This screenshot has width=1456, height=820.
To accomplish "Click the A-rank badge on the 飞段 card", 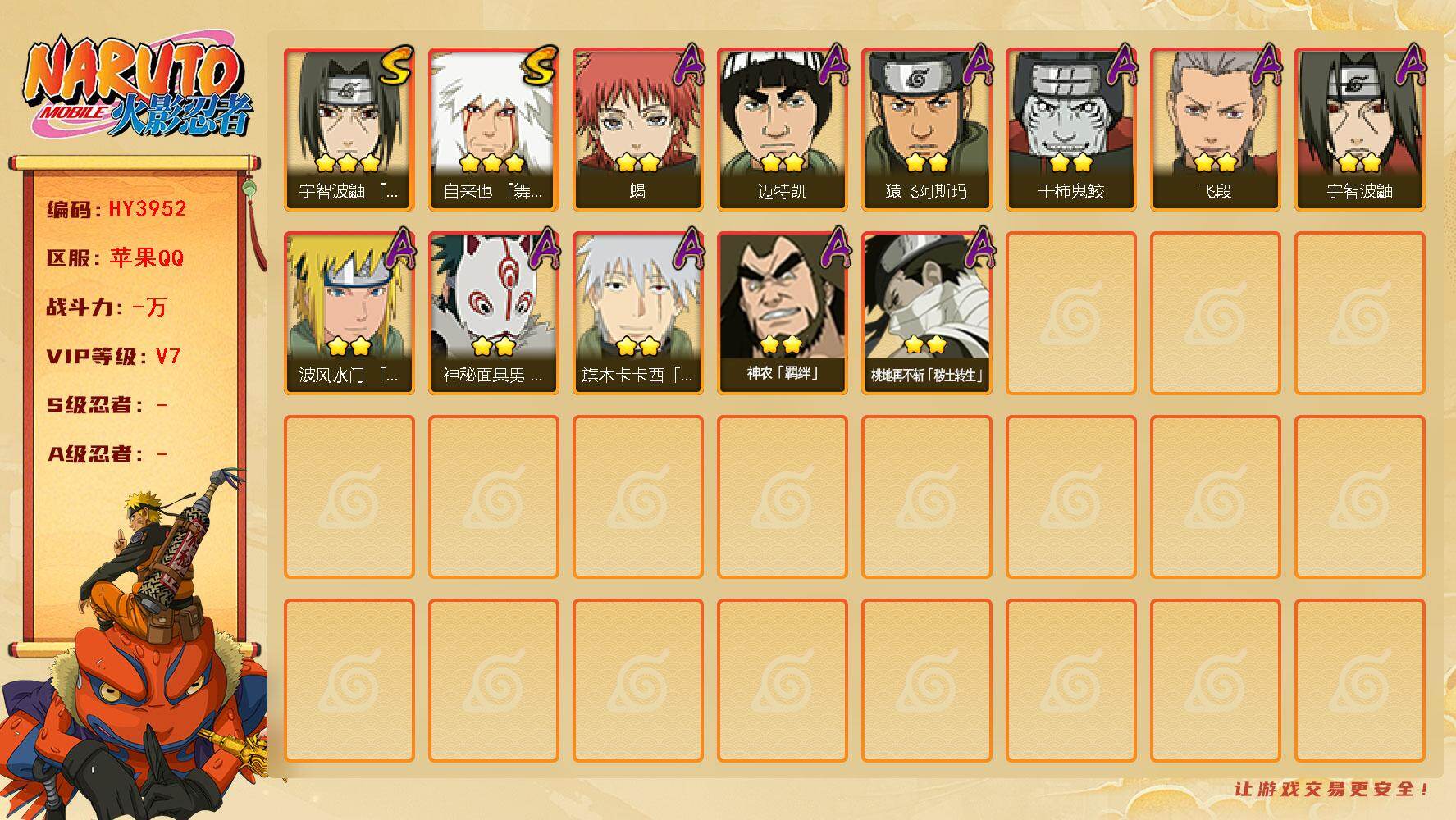I will [1264, 65].
